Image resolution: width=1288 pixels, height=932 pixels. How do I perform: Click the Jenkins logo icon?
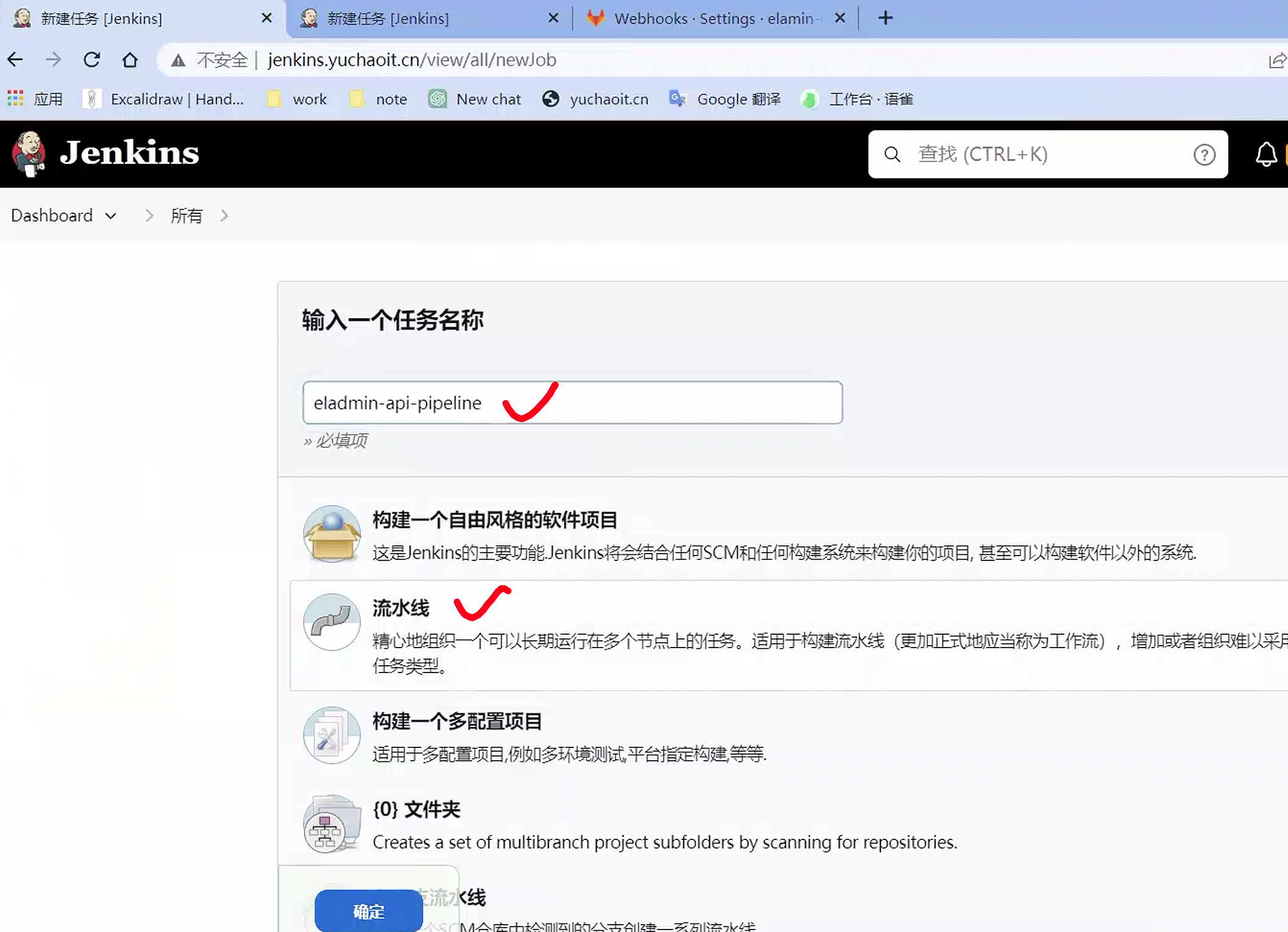click(x=29, y=154)
